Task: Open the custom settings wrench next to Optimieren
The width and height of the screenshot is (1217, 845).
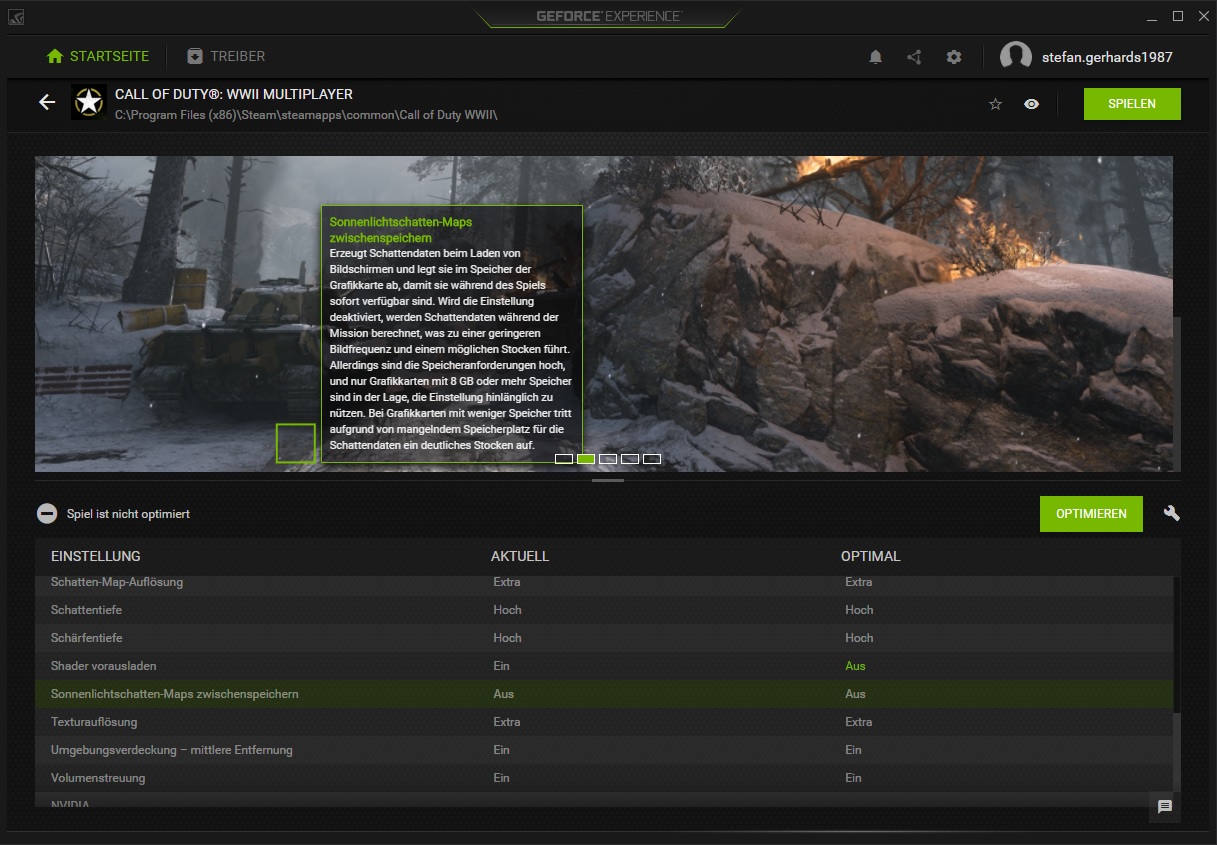Action: (x=1170, y=513)
